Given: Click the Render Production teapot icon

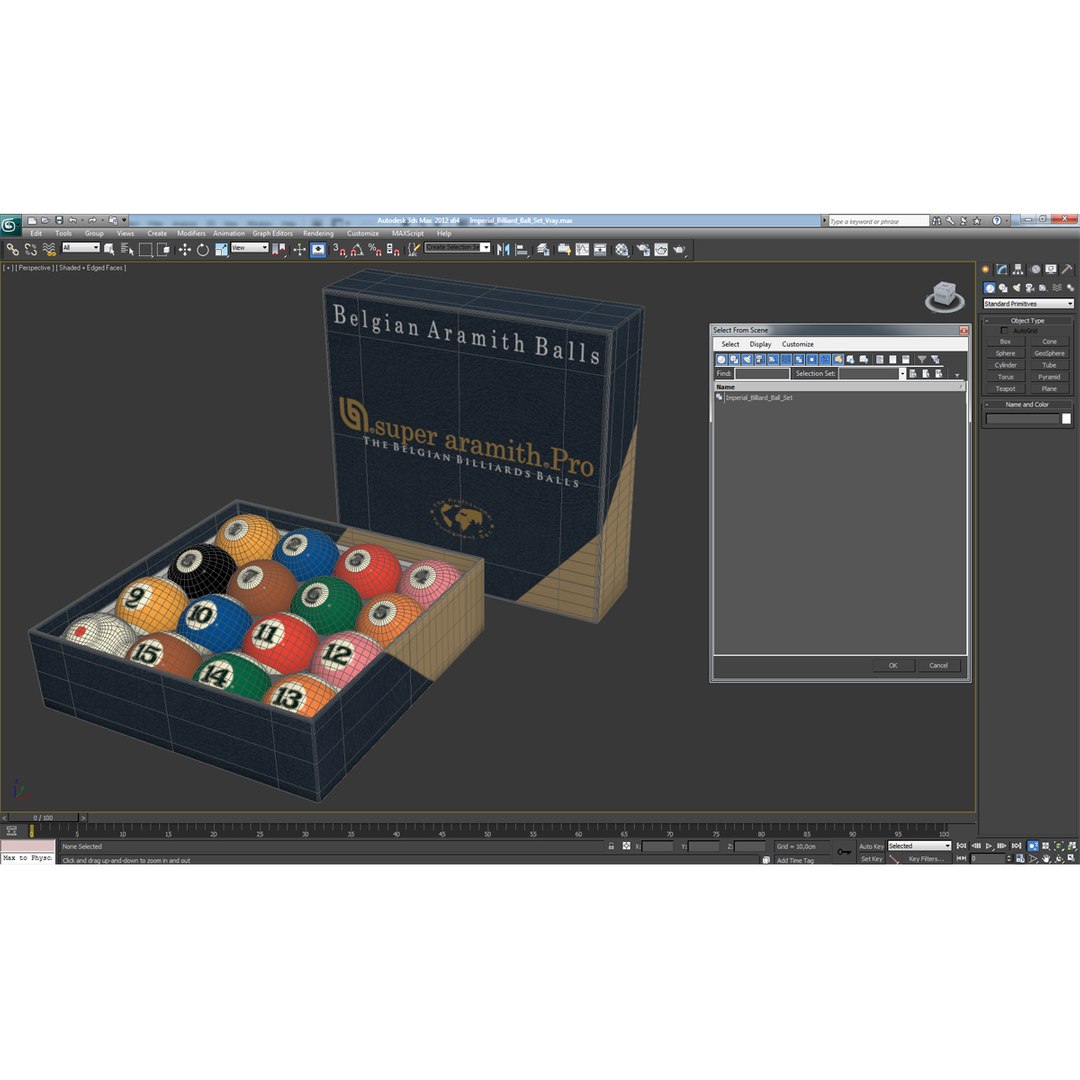Looking at the screenshot, I should (x=679, y=249).
